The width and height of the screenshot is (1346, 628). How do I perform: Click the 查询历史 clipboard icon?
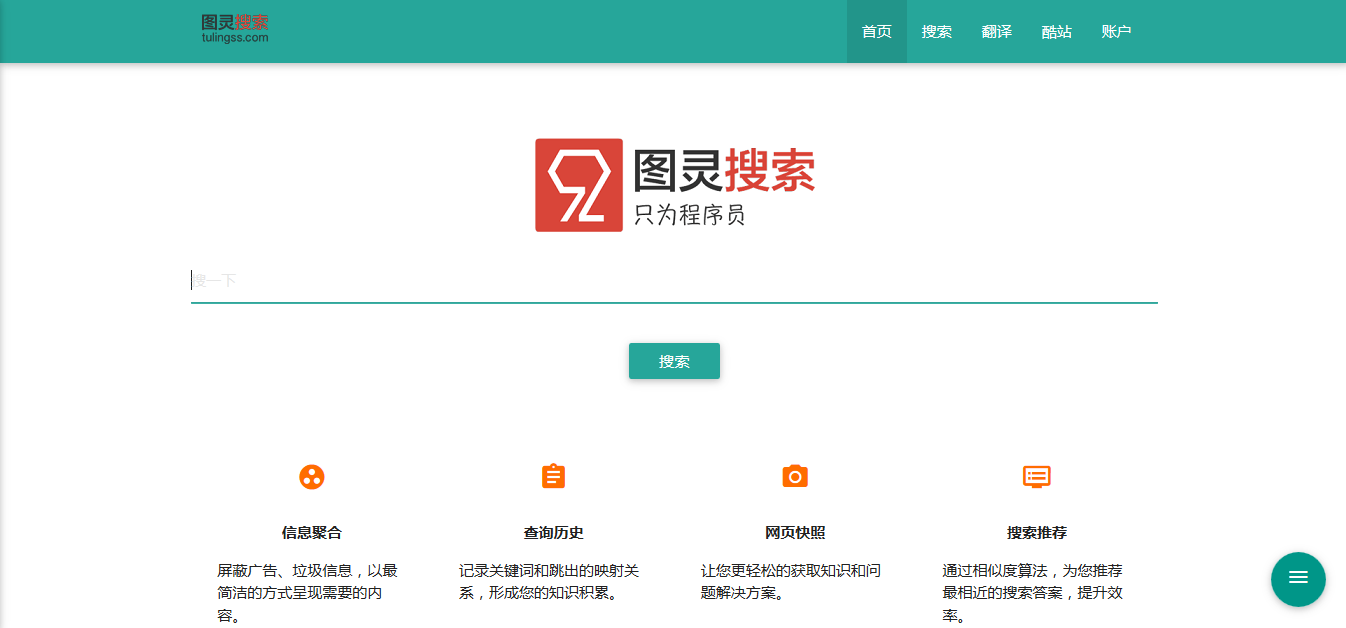[553, 477]
